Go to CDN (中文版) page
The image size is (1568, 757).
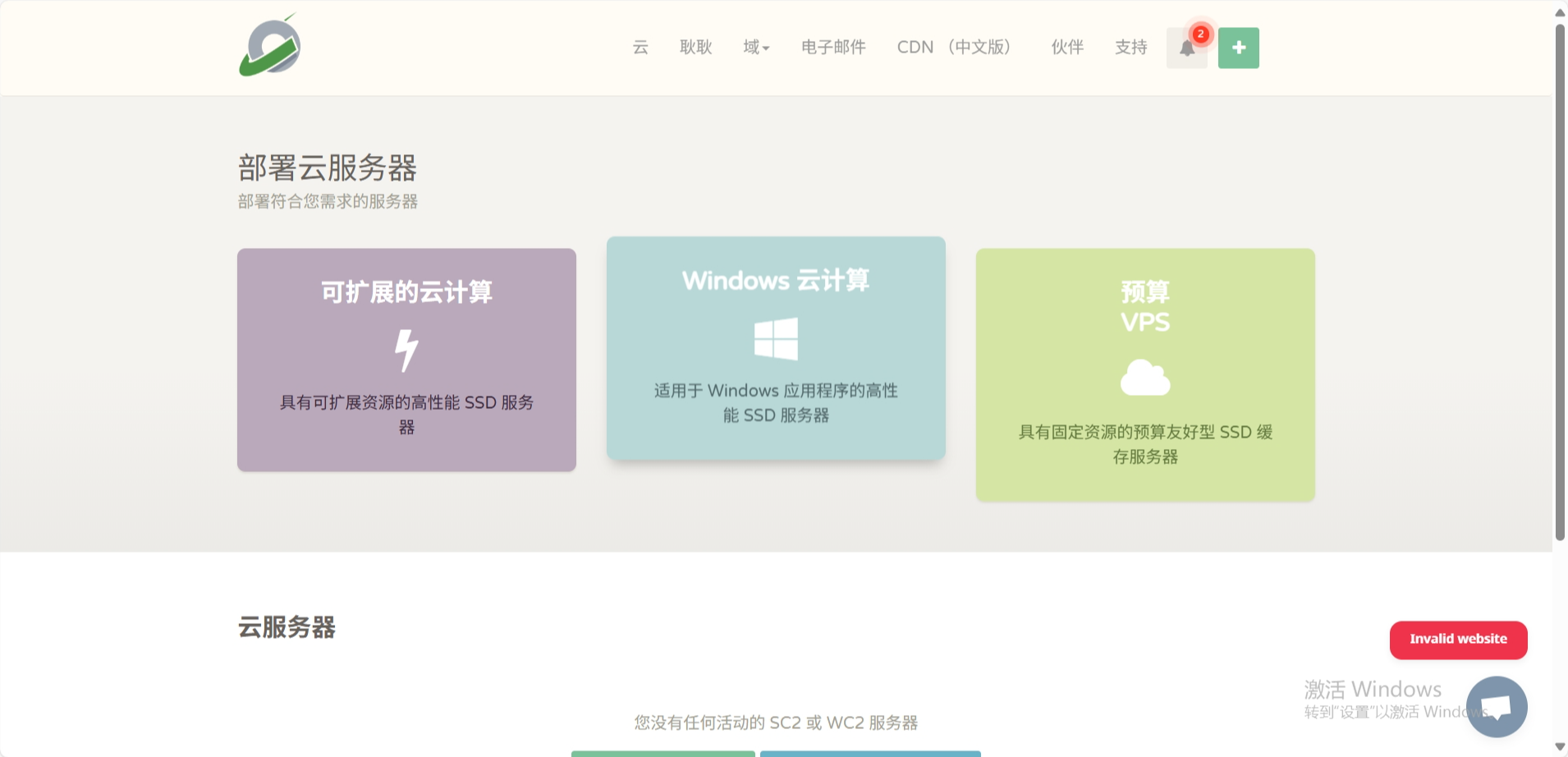(x=953, y=48)
